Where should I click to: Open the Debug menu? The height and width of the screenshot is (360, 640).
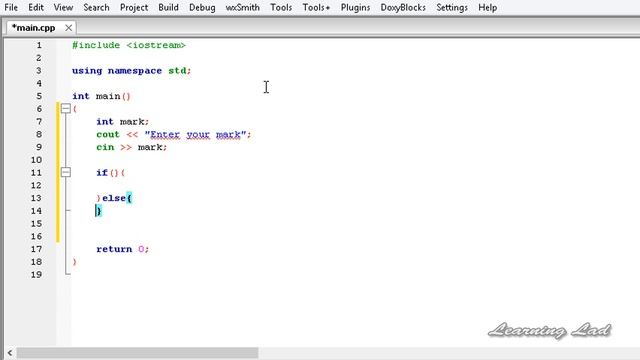202,7
